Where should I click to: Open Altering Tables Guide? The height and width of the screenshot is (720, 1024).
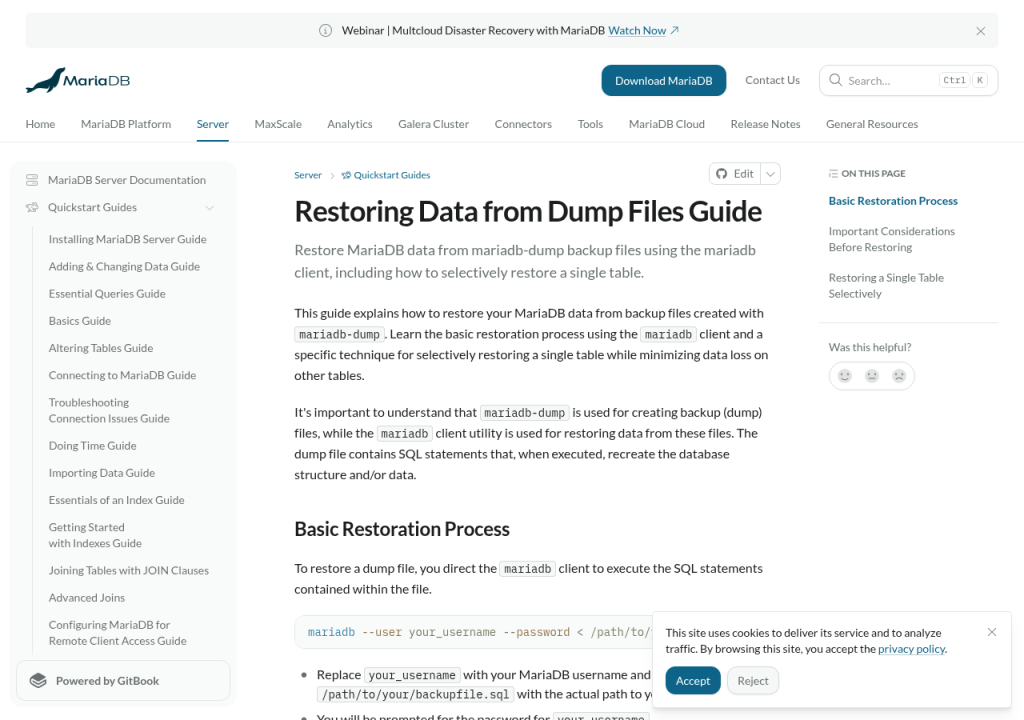click(101, 348)
